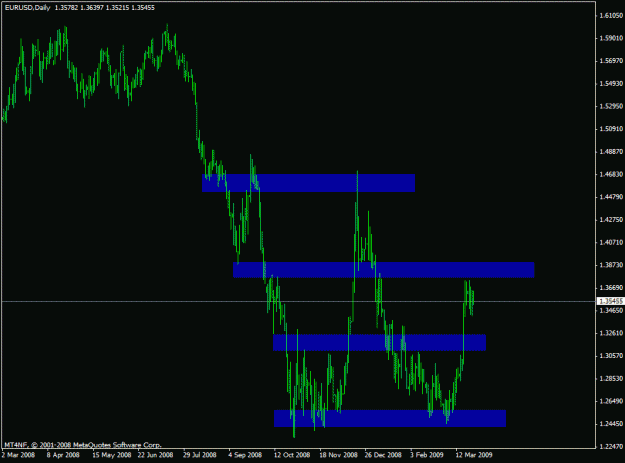Screen dimensions: 625x463
Task: Click the 8 Apr 2008 date label
Action: pos(63,455)
